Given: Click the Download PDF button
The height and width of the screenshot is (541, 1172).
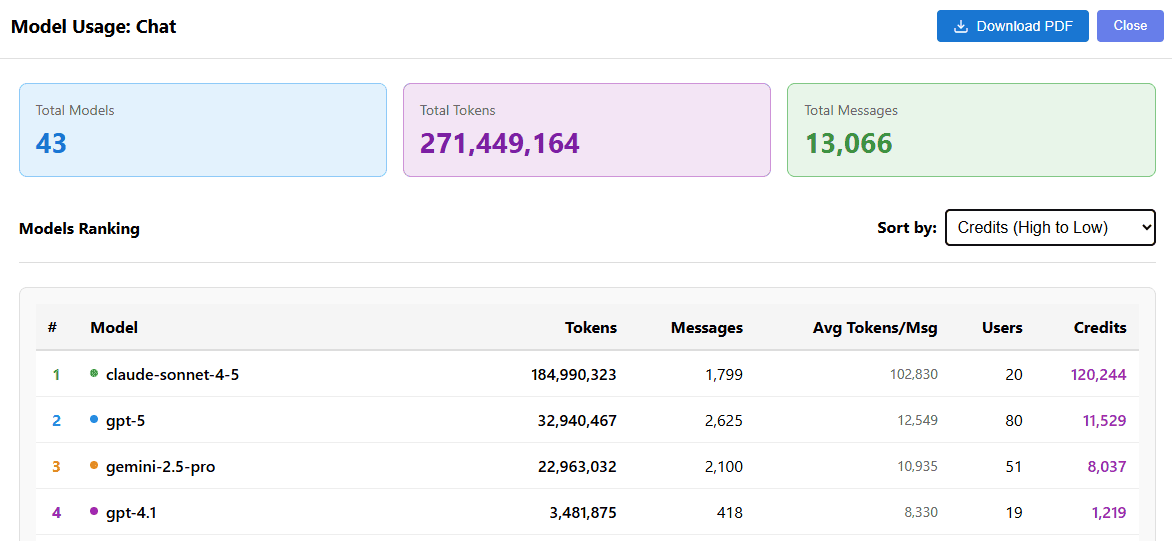Looking at the screenshot, I should [1012, 26].
